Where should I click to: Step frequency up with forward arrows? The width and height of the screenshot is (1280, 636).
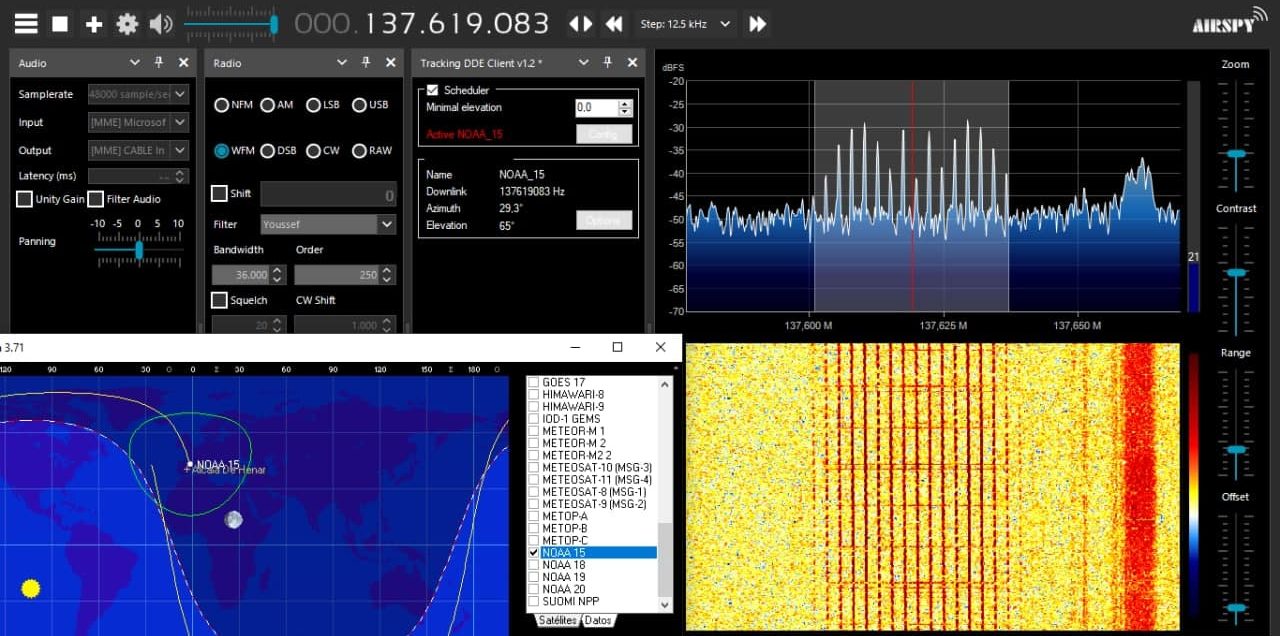(x=758, y=24)
